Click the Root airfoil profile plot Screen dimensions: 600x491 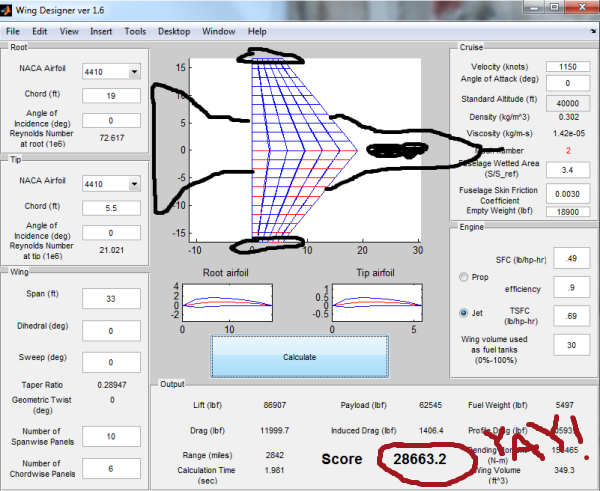pyautogui.click(x=225, y=303)
